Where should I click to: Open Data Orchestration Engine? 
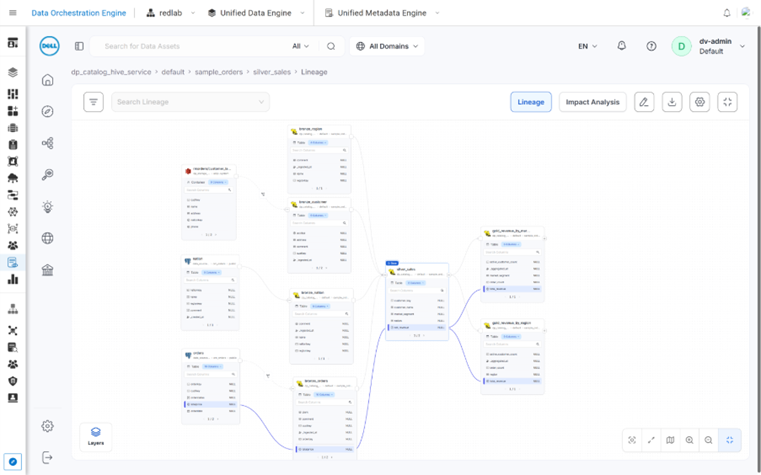point(79,13)
